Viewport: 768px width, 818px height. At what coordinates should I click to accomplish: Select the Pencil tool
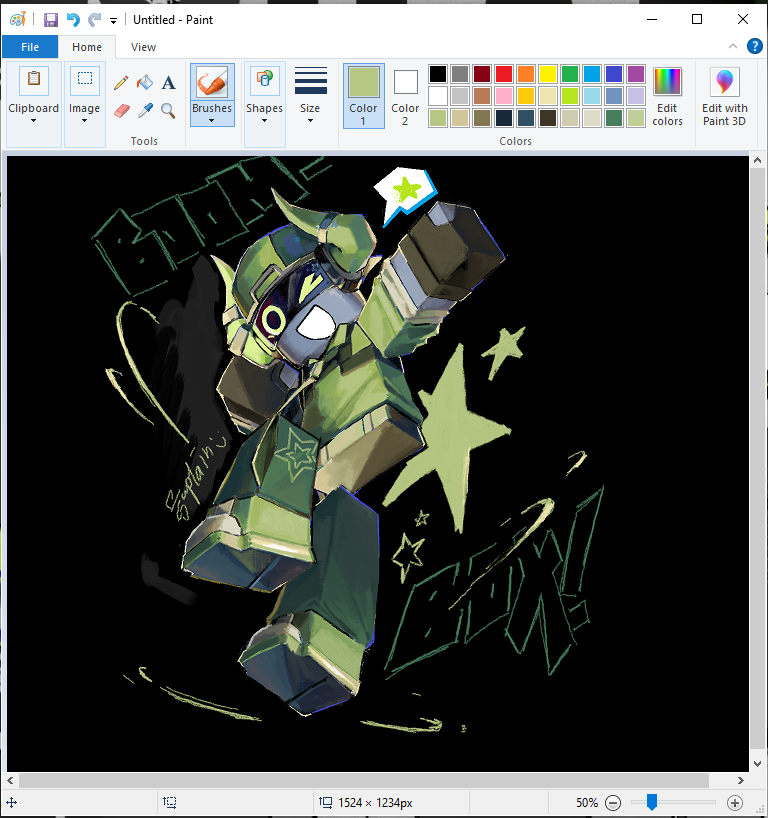[x=121, y=82]
